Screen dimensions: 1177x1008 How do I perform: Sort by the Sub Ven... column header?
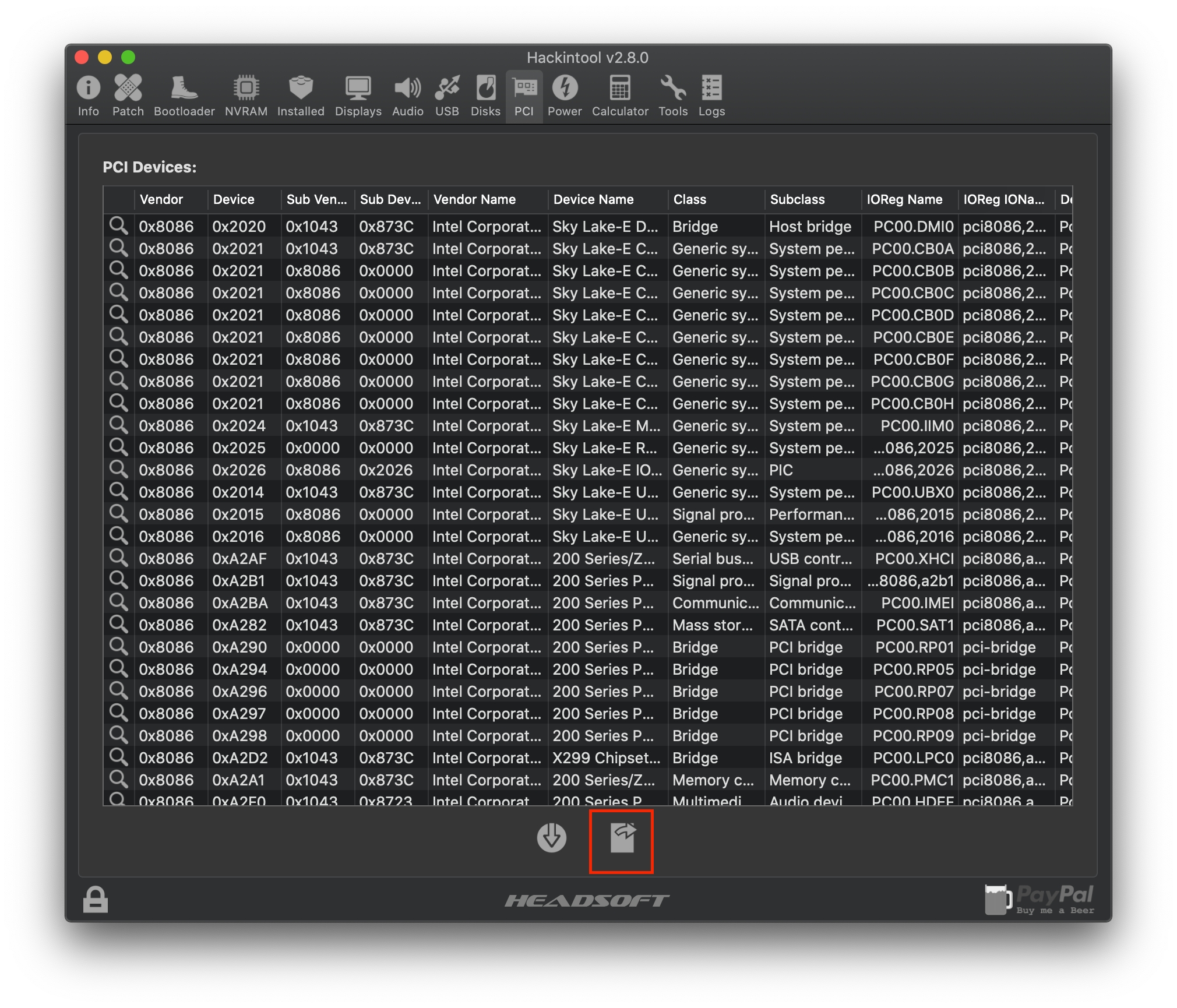pyautogui.click(x=318, y=199)
